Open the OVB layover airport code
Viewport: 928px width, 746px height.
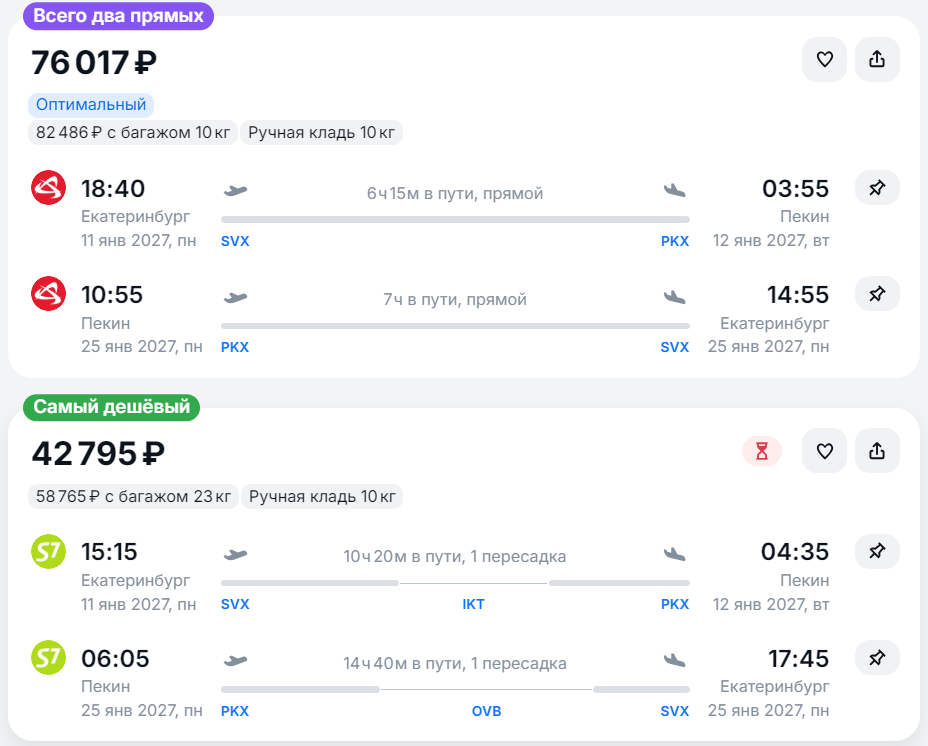tap(486, 711)
